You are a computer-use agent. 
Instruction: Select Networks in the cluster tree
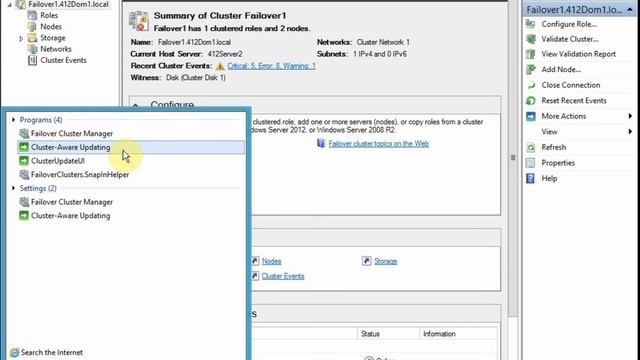click(x=56, y=49)
